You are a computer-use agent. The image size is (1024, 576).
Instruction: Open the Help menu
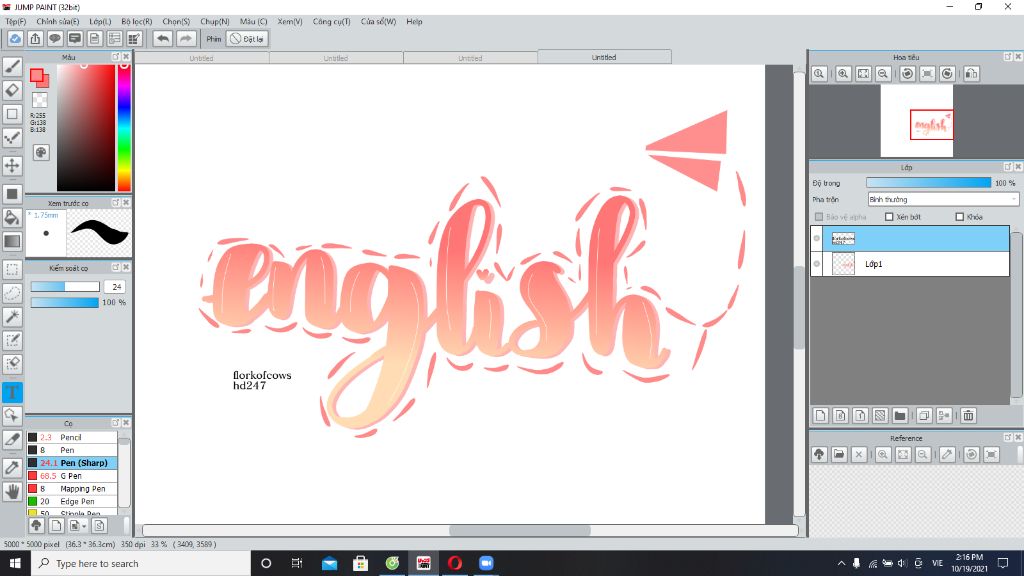point(414,22)
